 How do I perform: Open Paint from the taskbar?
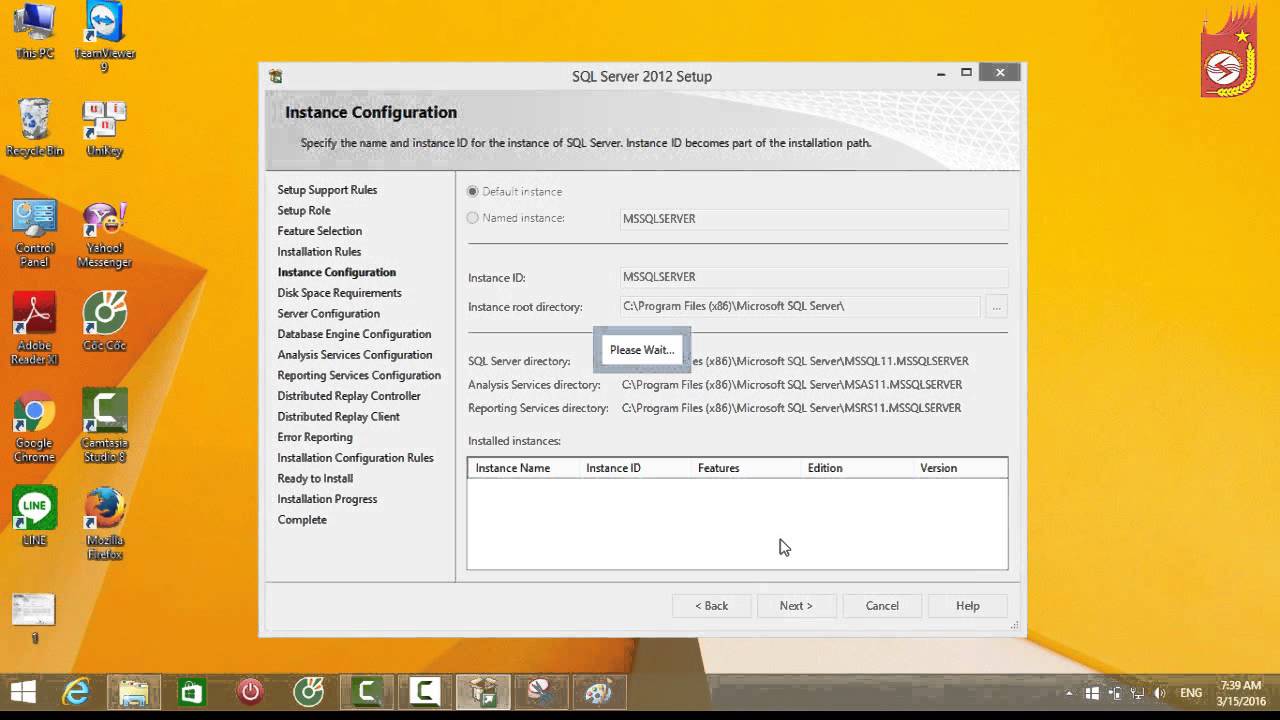coord(599,692)
